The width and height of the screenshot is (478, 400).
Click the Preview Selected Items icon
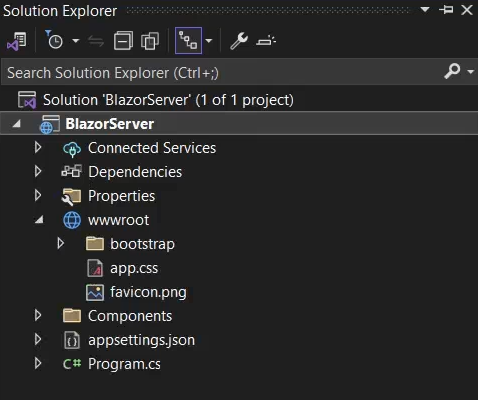coord(266,41)
